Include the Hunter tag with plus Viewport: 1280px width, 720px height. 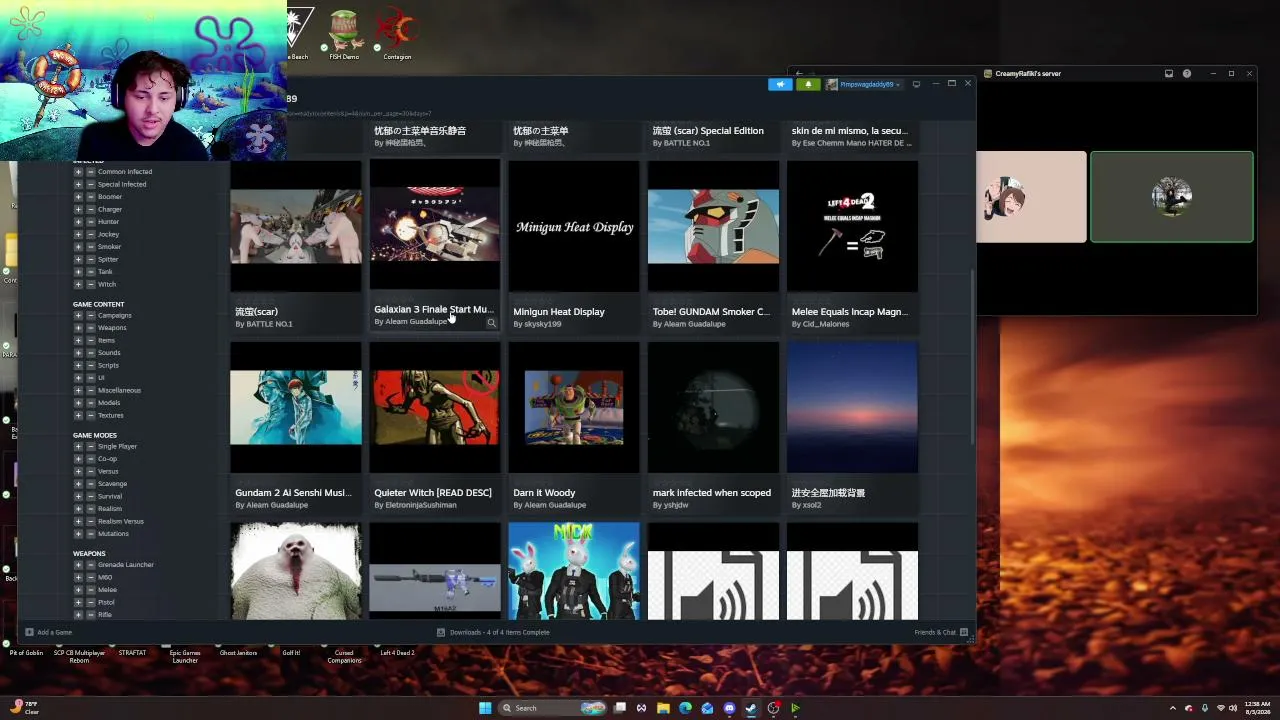(78, 222)
